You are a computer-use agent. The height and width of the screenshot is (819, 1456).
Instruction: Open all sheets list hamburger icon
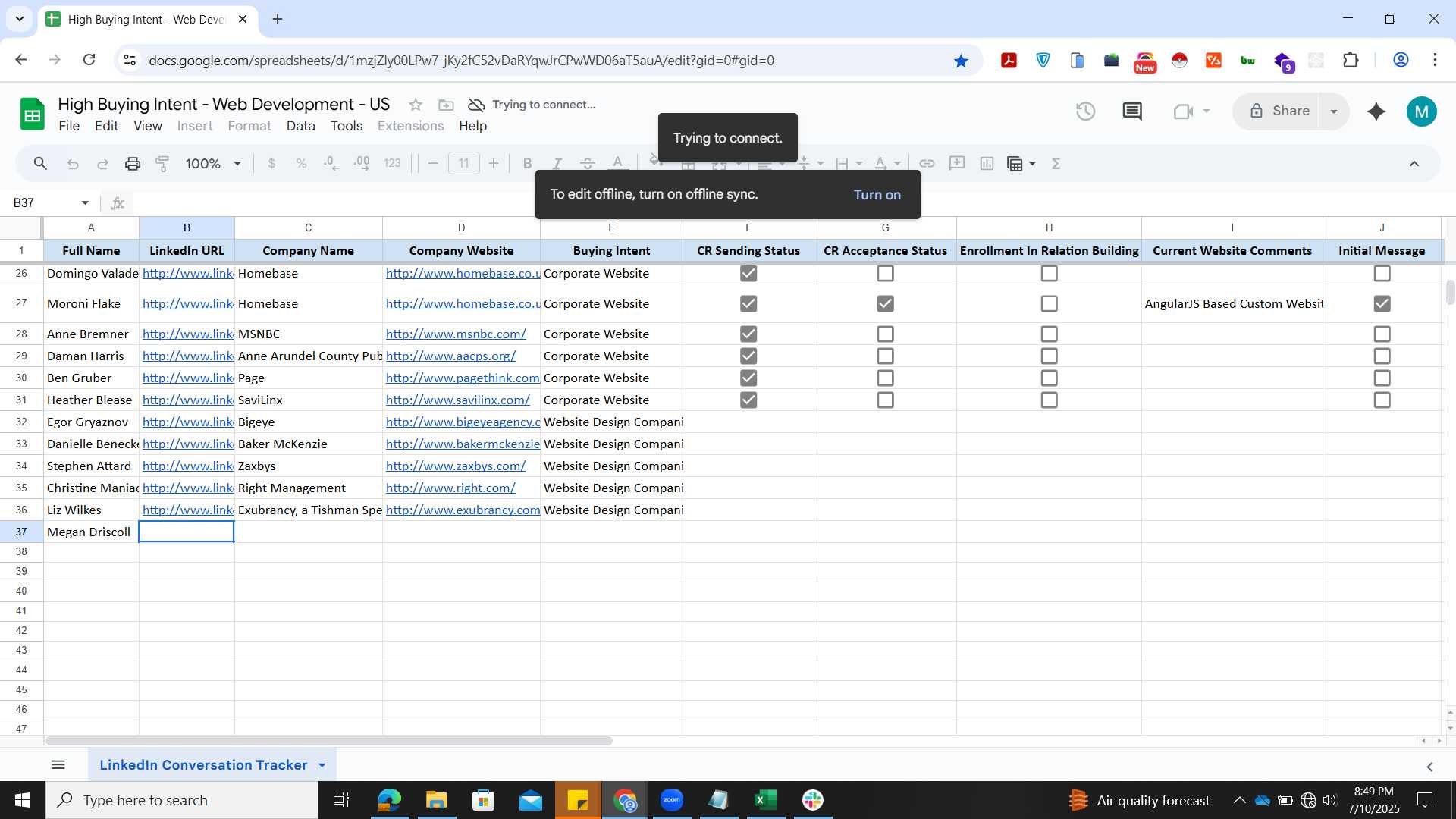(x=58, y=765)
